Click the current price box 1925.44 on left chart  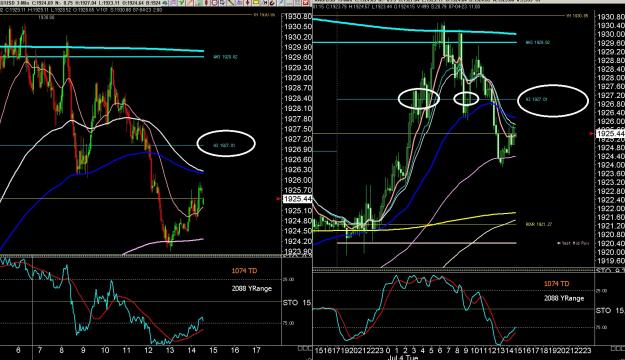click(x=297, y=199)
